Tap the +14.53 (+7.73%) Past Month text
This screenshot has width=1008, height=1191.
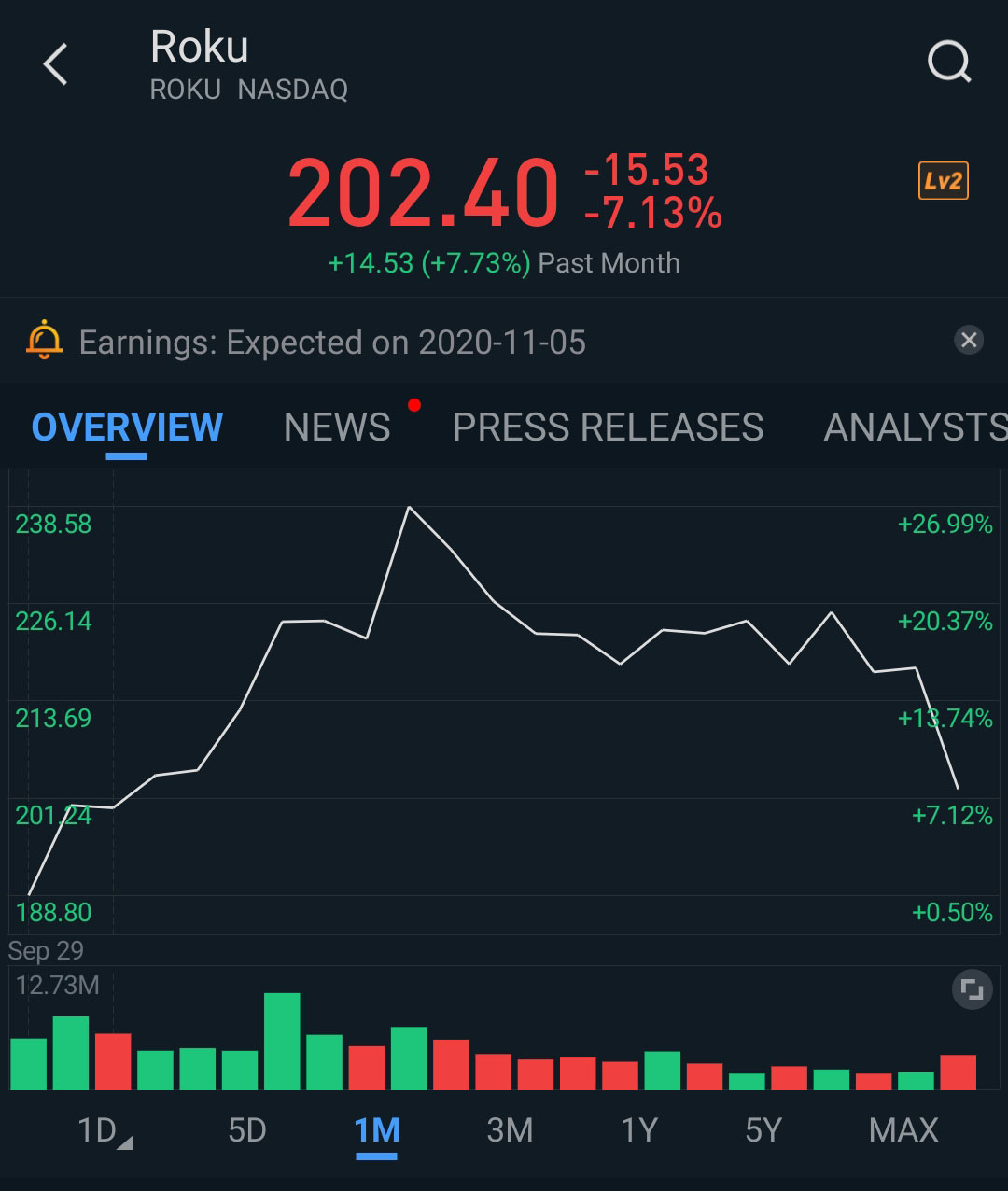pyautogui.click(x=504, y=263)
